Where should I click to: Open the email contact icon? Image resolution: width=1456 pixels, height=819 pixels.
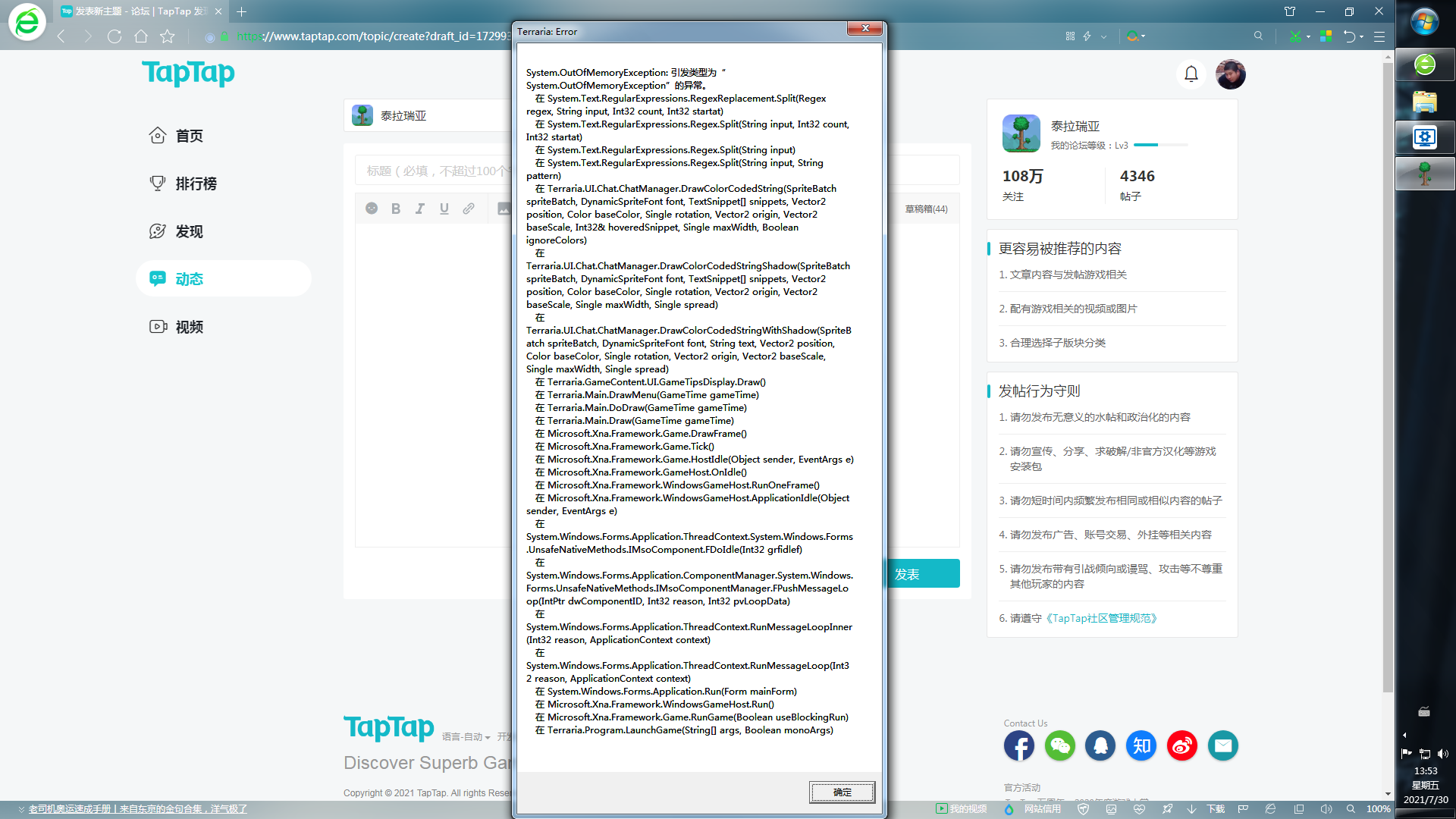[x=1223, y=745]
